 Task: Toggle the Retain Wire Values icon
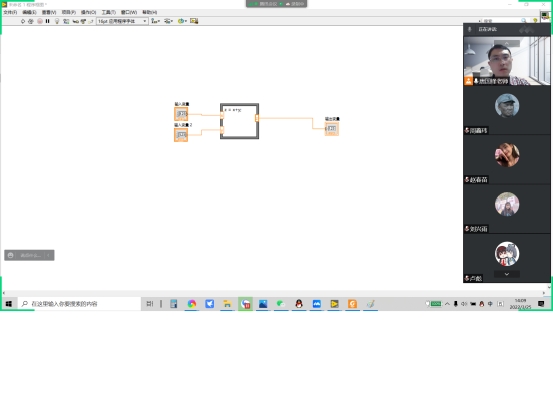tap(66, 21)
